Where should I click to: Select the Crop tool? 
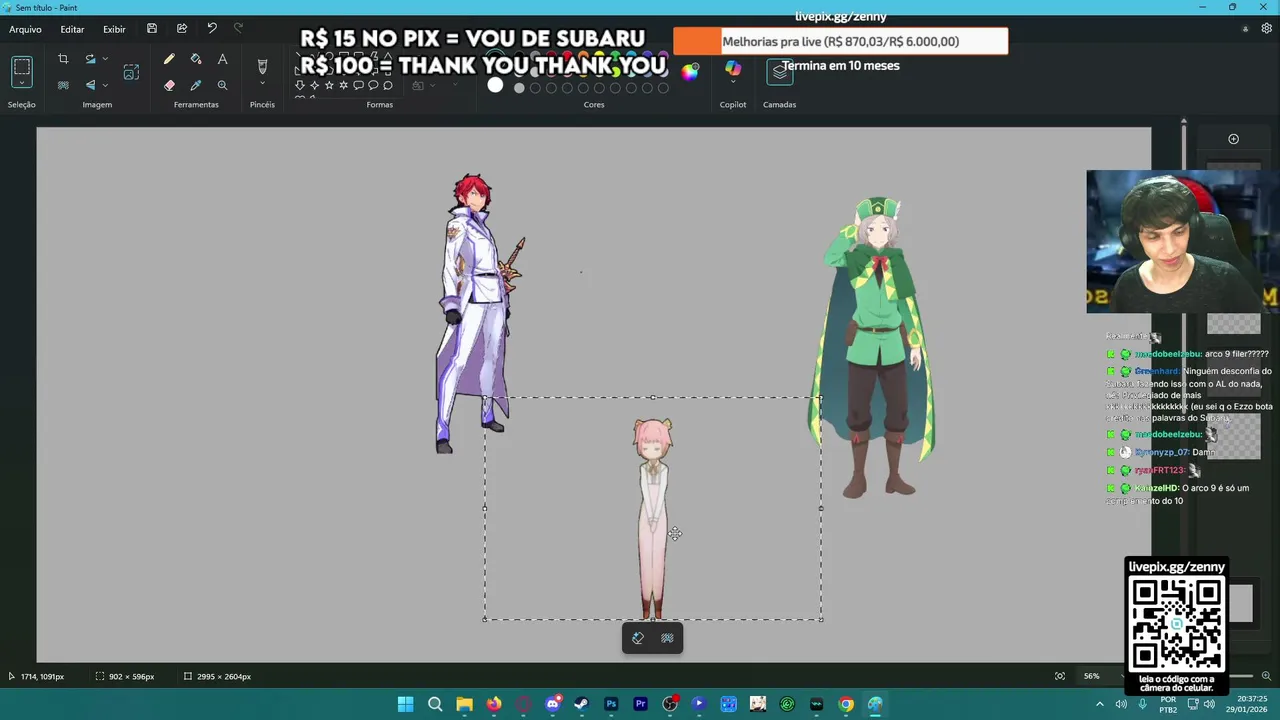pos(63,59)
